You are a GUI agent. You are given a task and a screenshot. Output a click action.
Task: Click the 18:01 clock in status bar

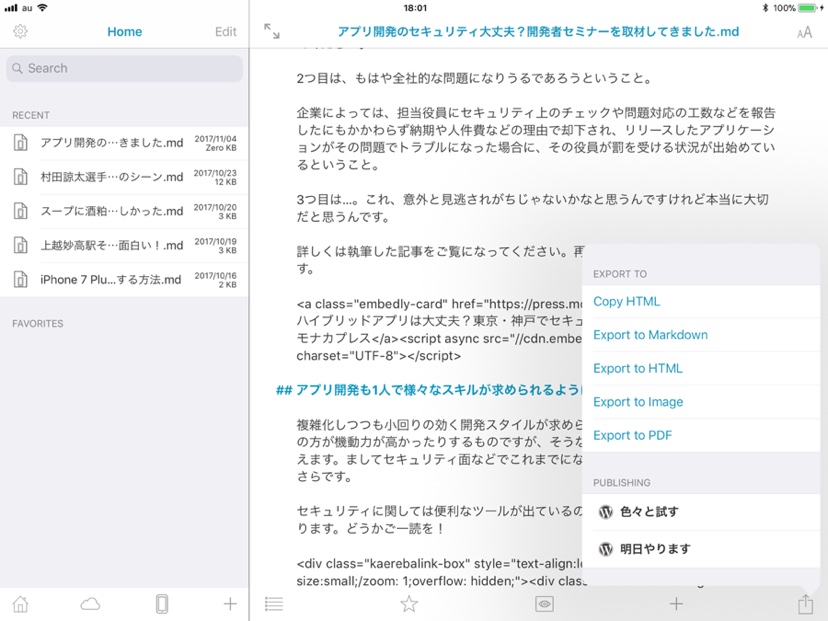(415, 8)
